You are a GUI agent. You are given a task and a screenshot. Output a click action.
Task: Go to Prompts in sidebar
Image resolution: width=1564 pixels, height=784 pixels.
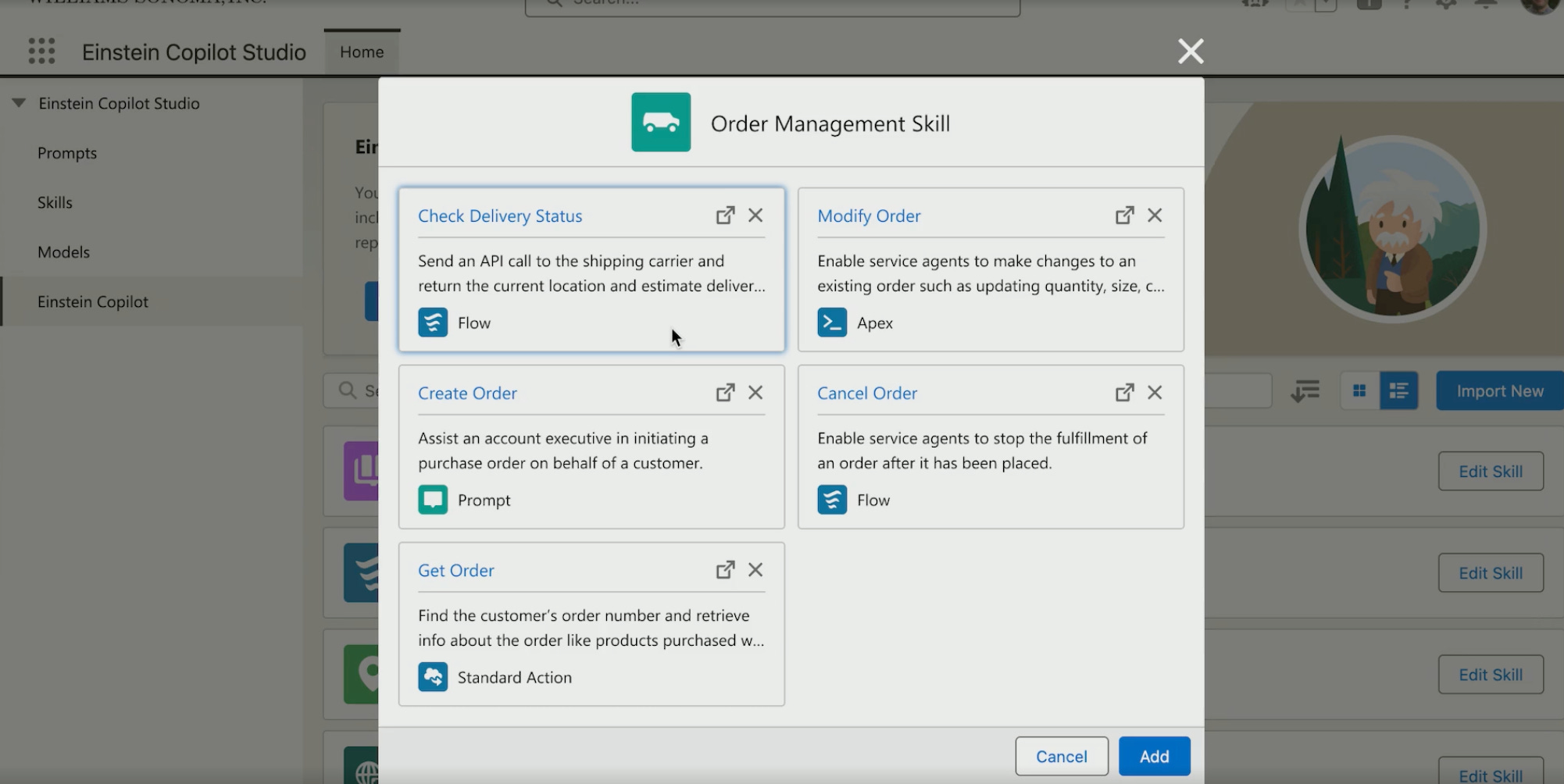tap(67, 153)
